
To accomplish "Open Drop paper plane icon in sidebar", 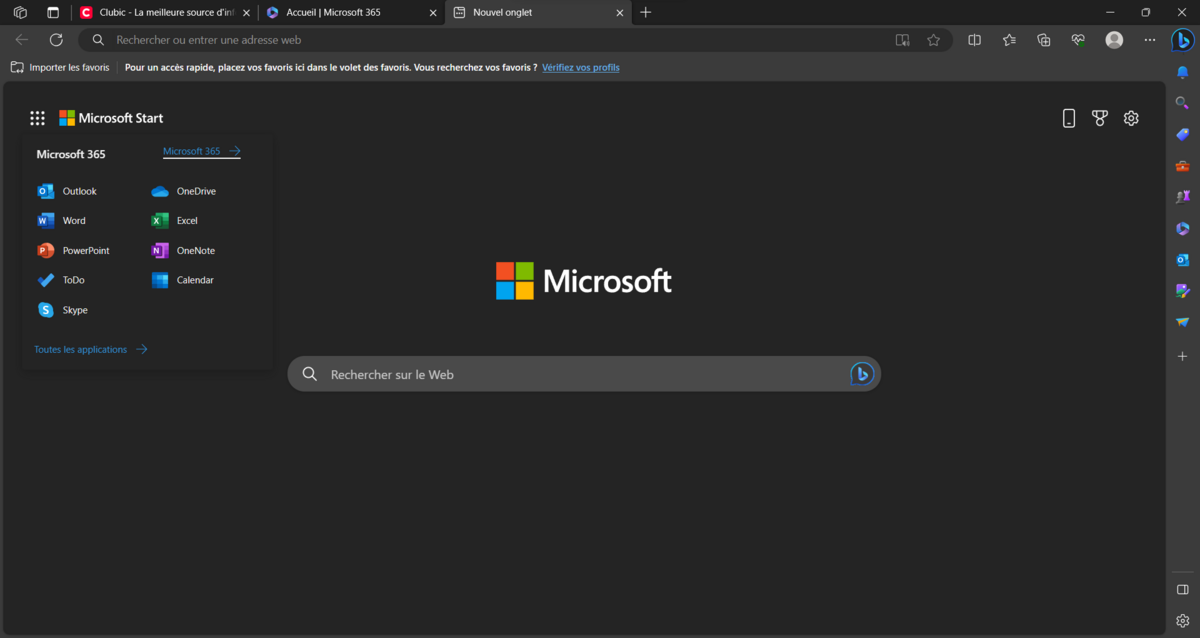I will click(1183, 322).
